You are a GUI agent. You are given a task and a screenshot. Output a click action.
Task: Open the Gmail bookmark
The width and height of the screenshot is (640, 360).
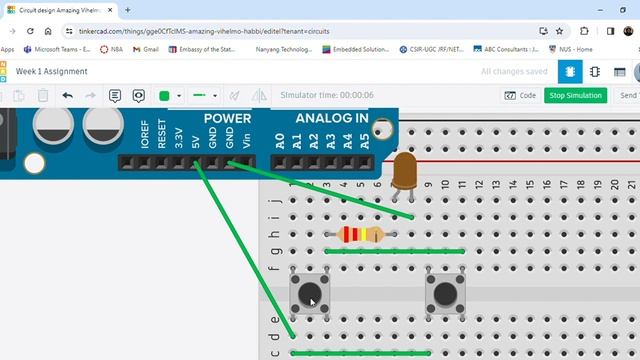[x=146, y=49]
